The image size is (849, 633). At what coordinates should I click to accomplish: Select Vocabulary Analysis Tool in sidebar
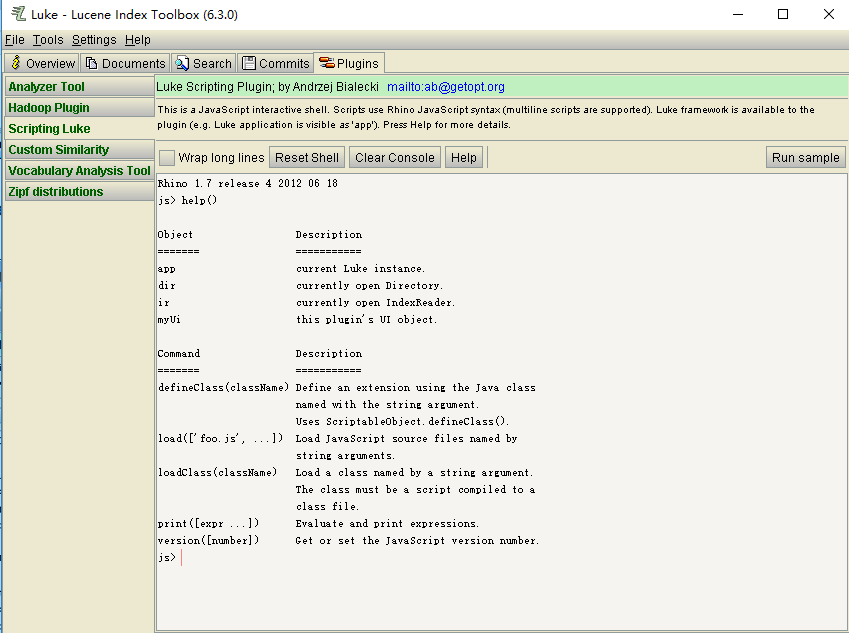[x=80, y=171]
